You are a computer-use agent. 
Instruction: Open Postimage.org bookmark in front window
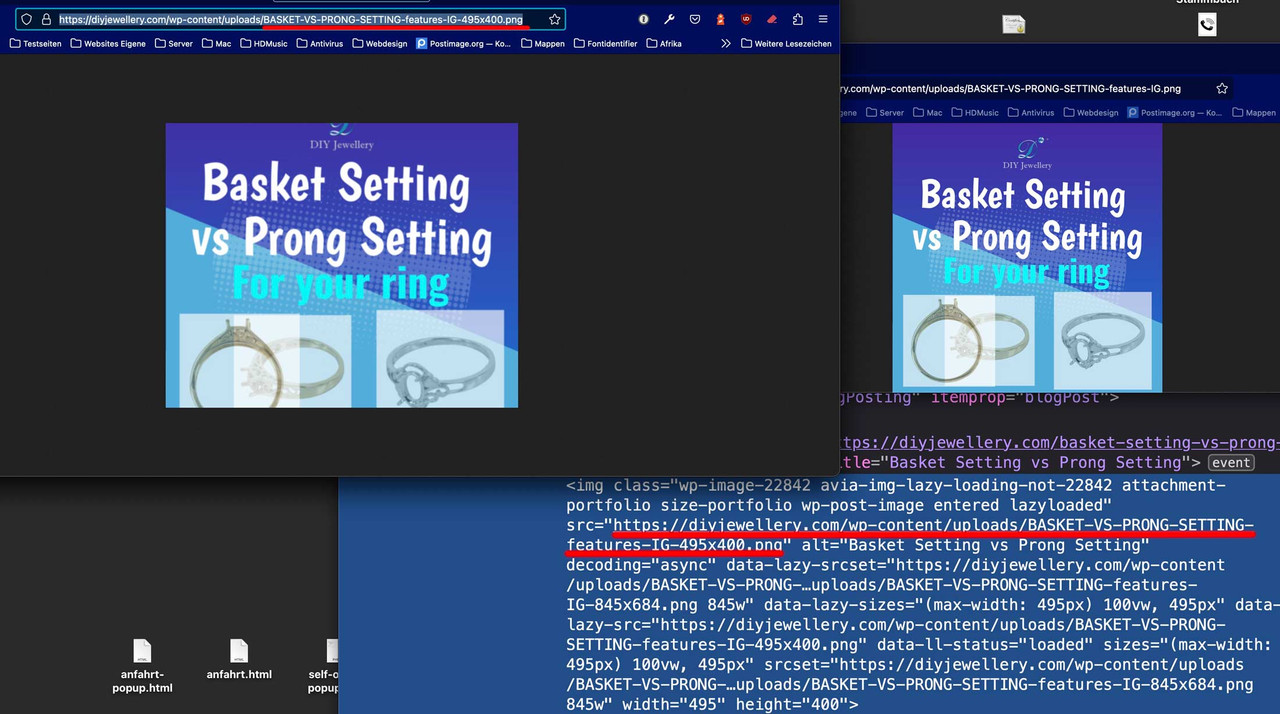point(463,44)
